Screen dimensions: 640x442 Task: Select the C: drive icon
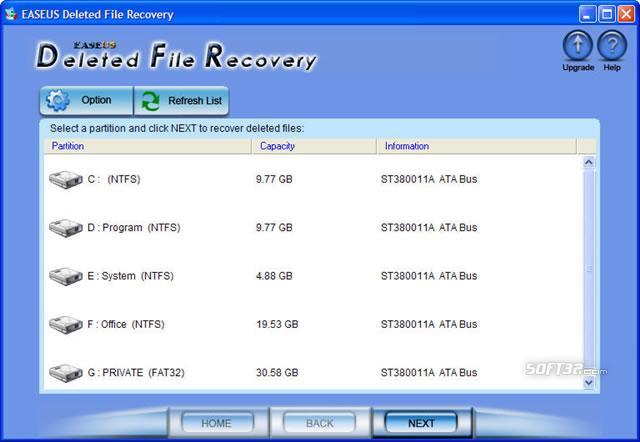(x=66, y=180)
